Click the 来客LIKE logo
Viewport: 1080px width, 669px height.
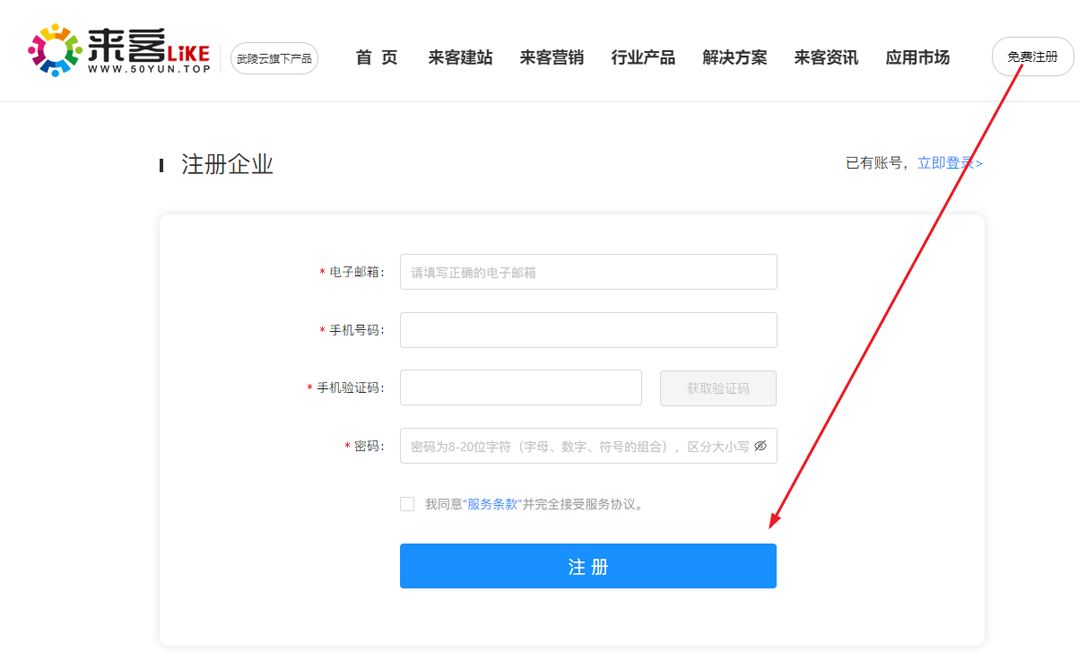tap(119, 50)
